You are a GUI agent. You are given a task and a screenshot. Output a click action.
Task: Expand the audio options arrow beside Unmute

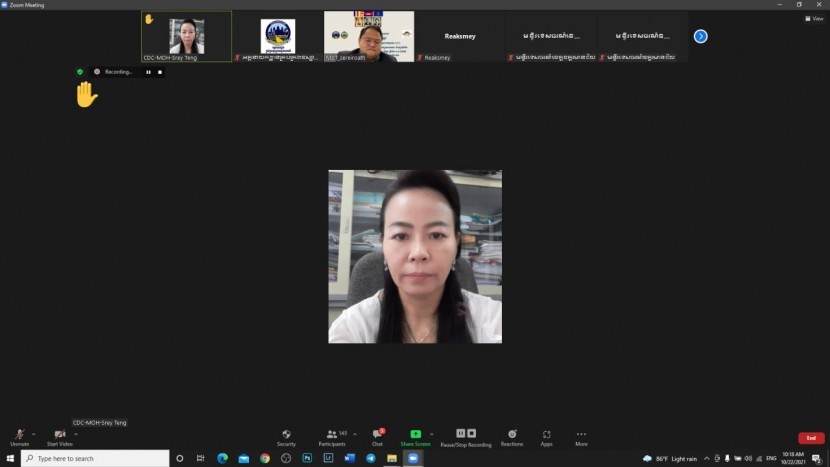click(34, 434)
